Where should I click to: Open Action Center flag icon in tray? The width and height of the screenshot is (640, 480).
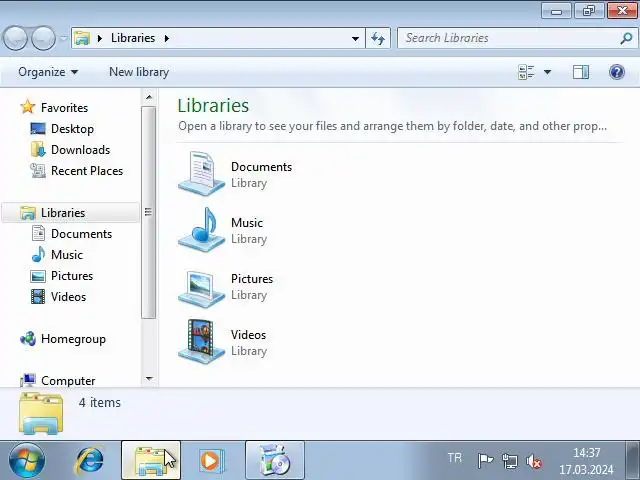pos(485,462)
